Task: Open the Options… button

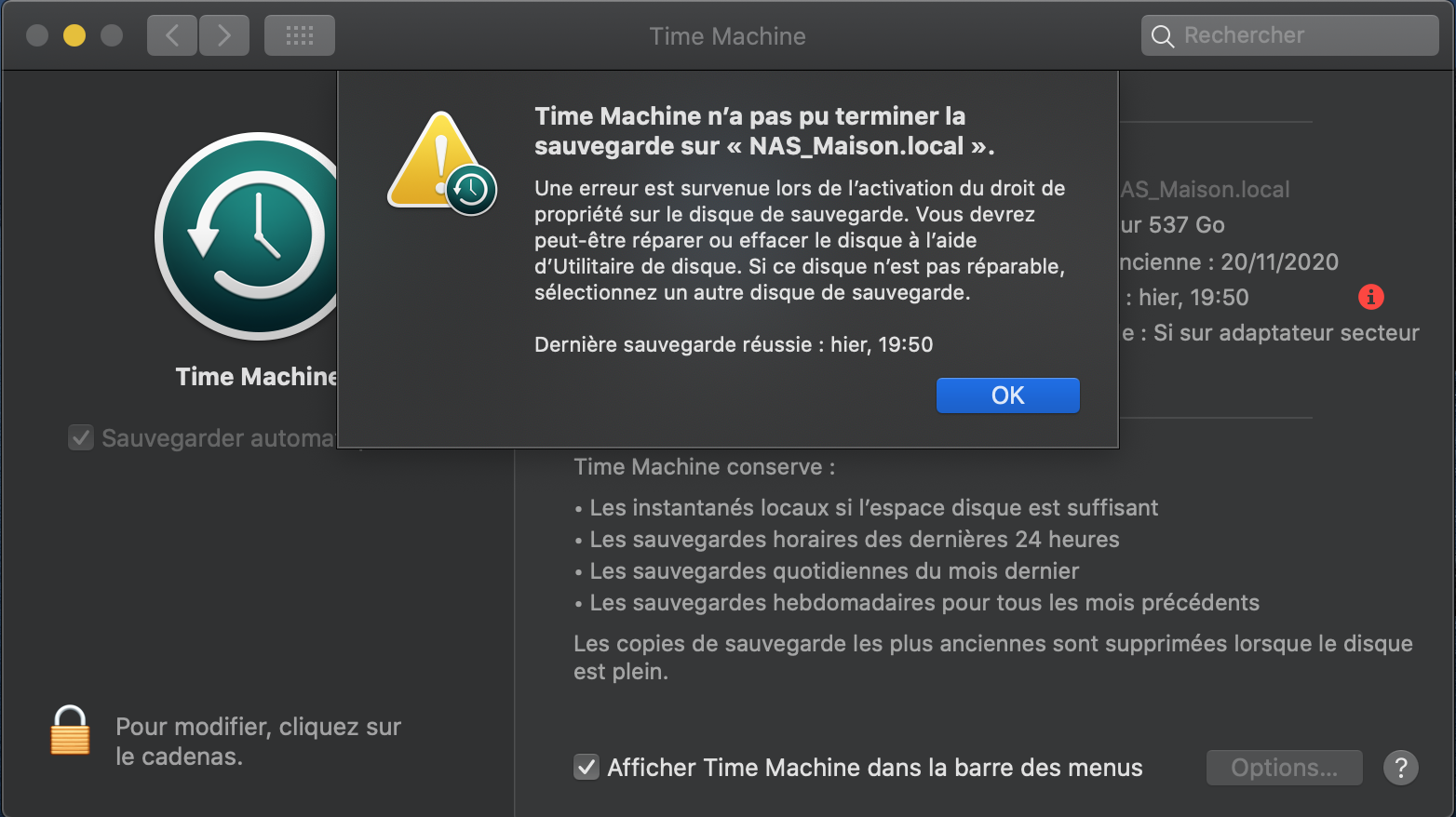Action: tap(1284, 768)
